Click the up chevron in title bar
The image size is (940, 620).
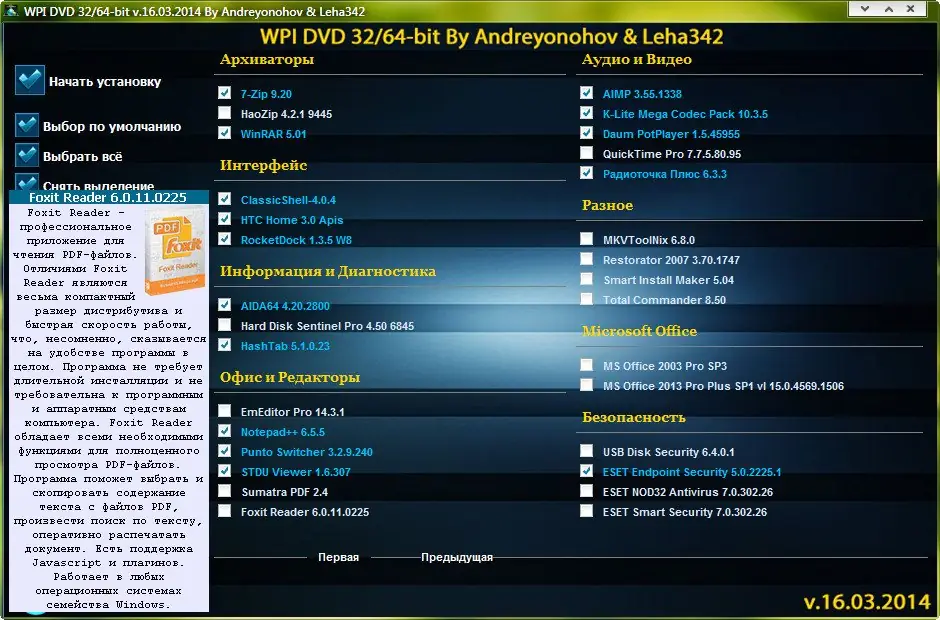coord(888,9)
